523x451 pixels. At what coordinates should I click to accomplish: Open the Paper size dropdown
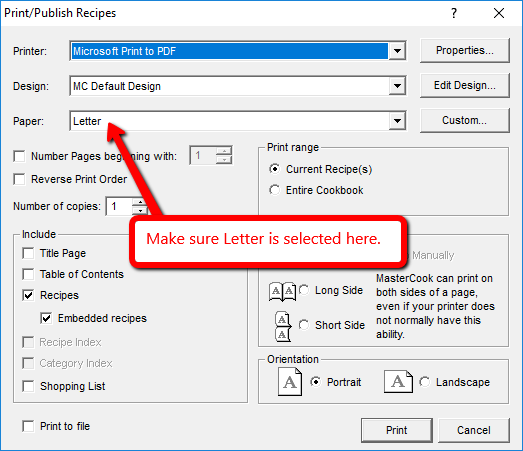[397, 121]
